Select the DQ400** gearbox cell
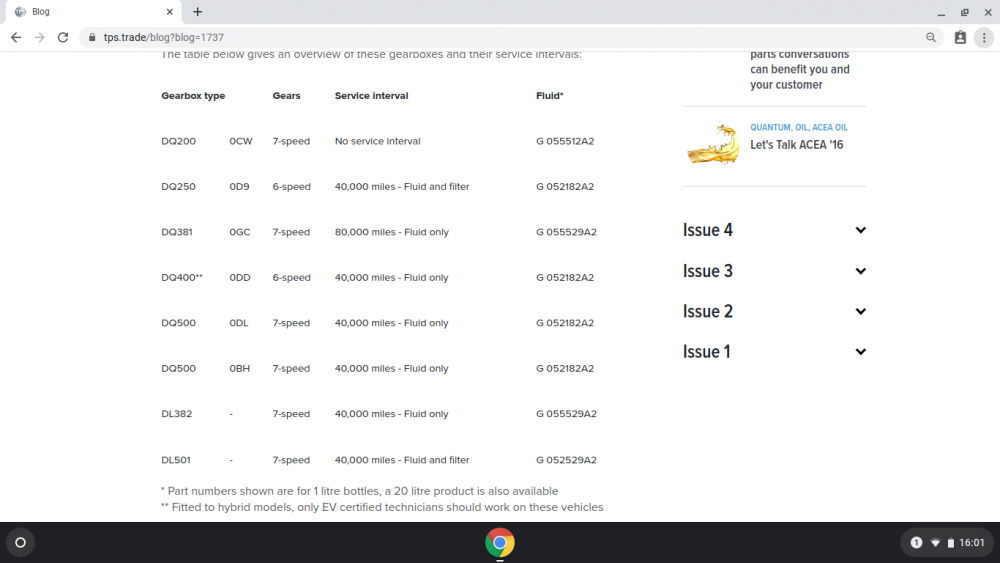Viewport: 1000px width, 563px height. [182, 277]
